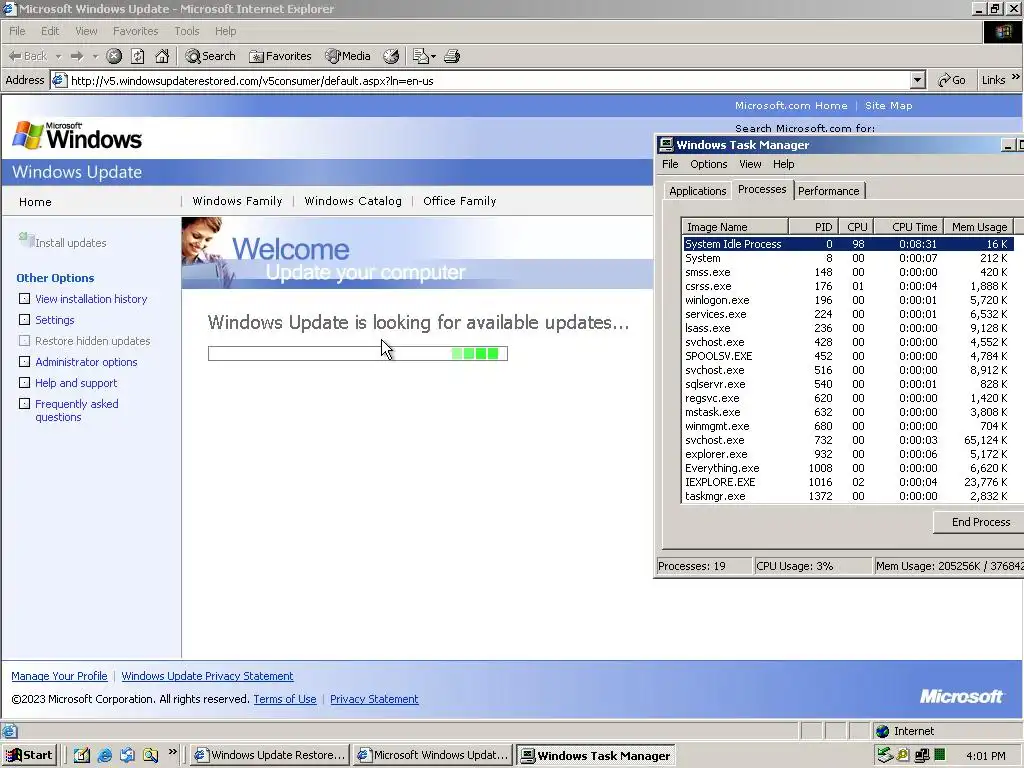1024x768 pixels.
Task: Select the explorer.exe process row
Action: pos(848,454)
